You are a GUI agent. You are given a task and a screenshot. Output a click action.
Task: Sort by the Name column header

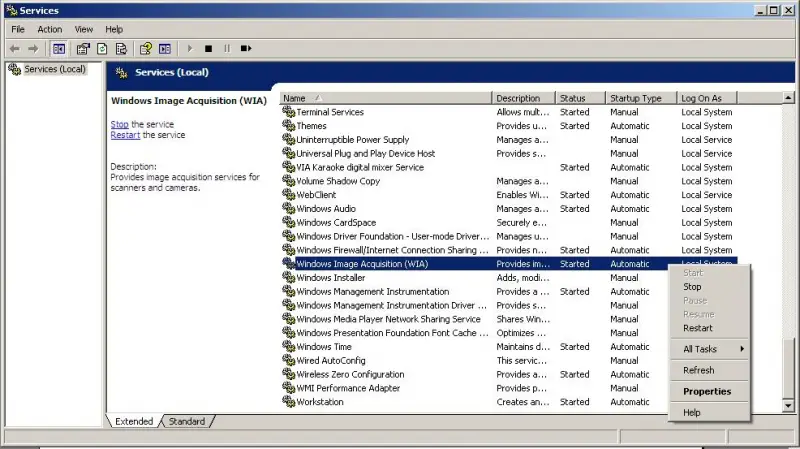386,98
